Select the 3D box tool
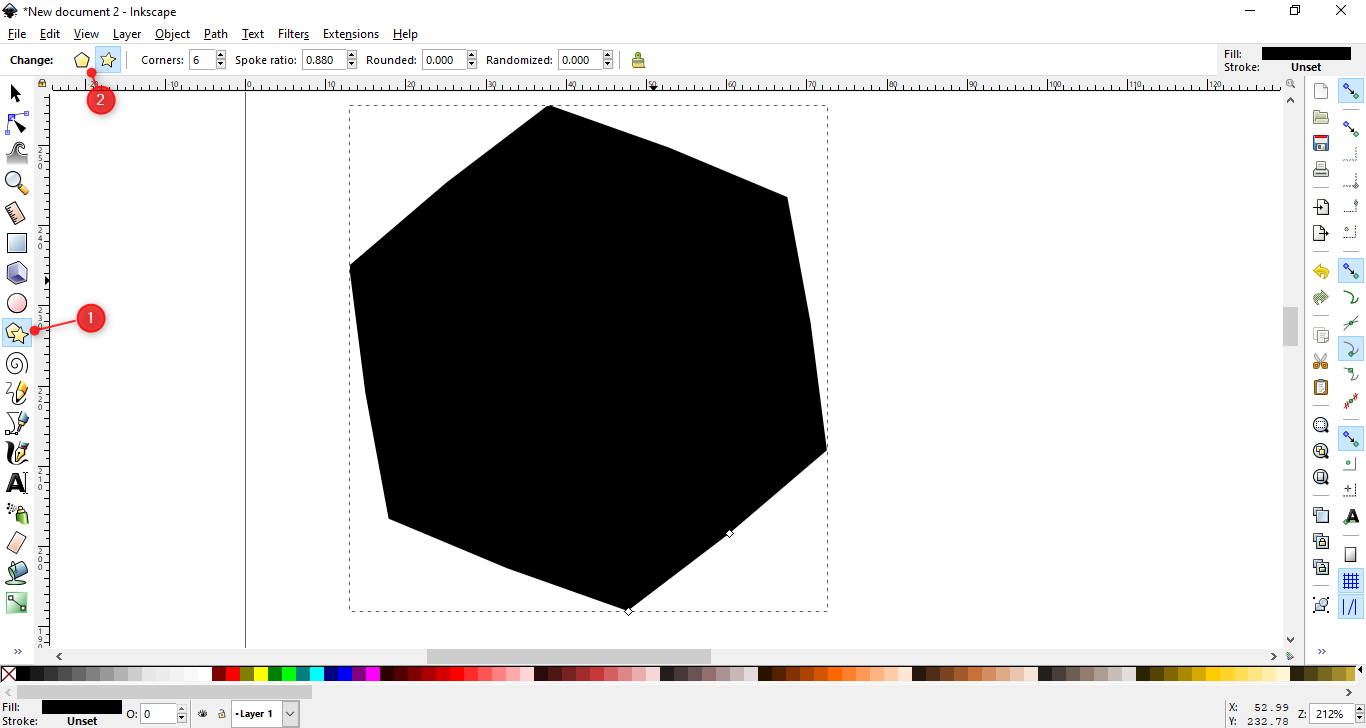The image size is (1366, 728). pos(16,272)
